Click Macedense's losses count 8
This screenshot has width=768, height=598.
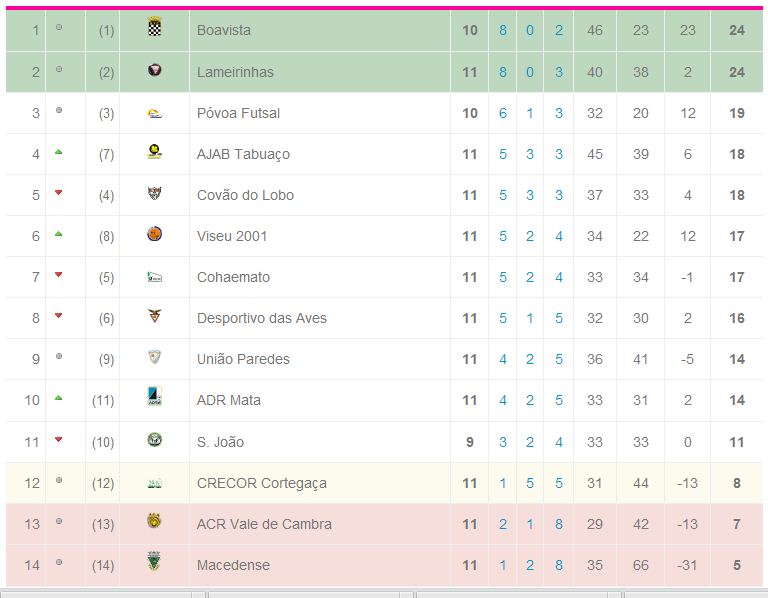click(559, 565)
